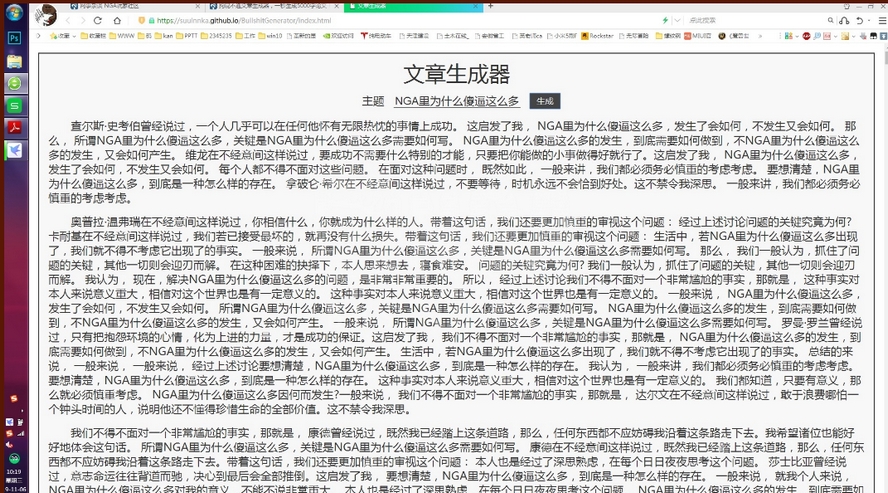Click the topic input field with NGA text

tap(457, 101)
